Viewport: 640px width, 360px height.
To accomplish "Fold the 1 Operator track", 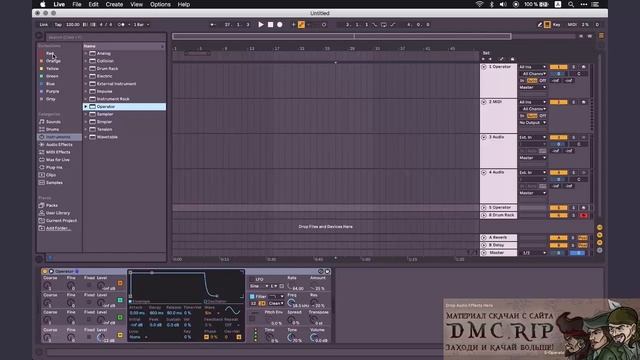I will tap(484, 67).
